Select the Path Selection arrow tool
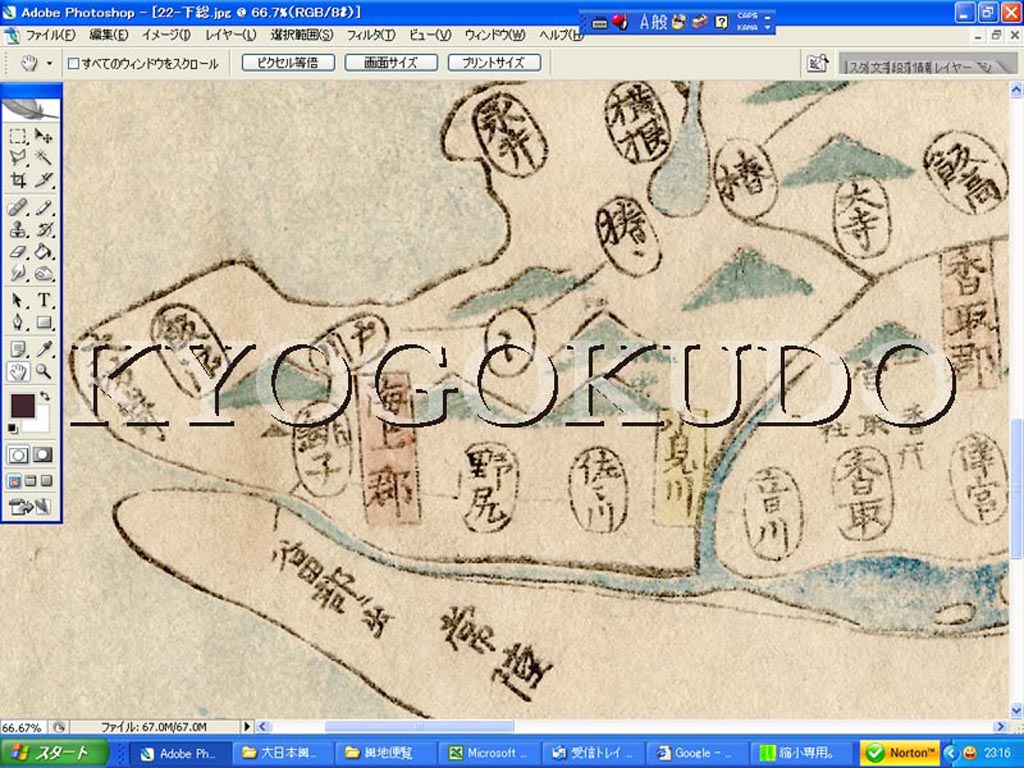The image size is (1024, 768). tap(18, 301)
